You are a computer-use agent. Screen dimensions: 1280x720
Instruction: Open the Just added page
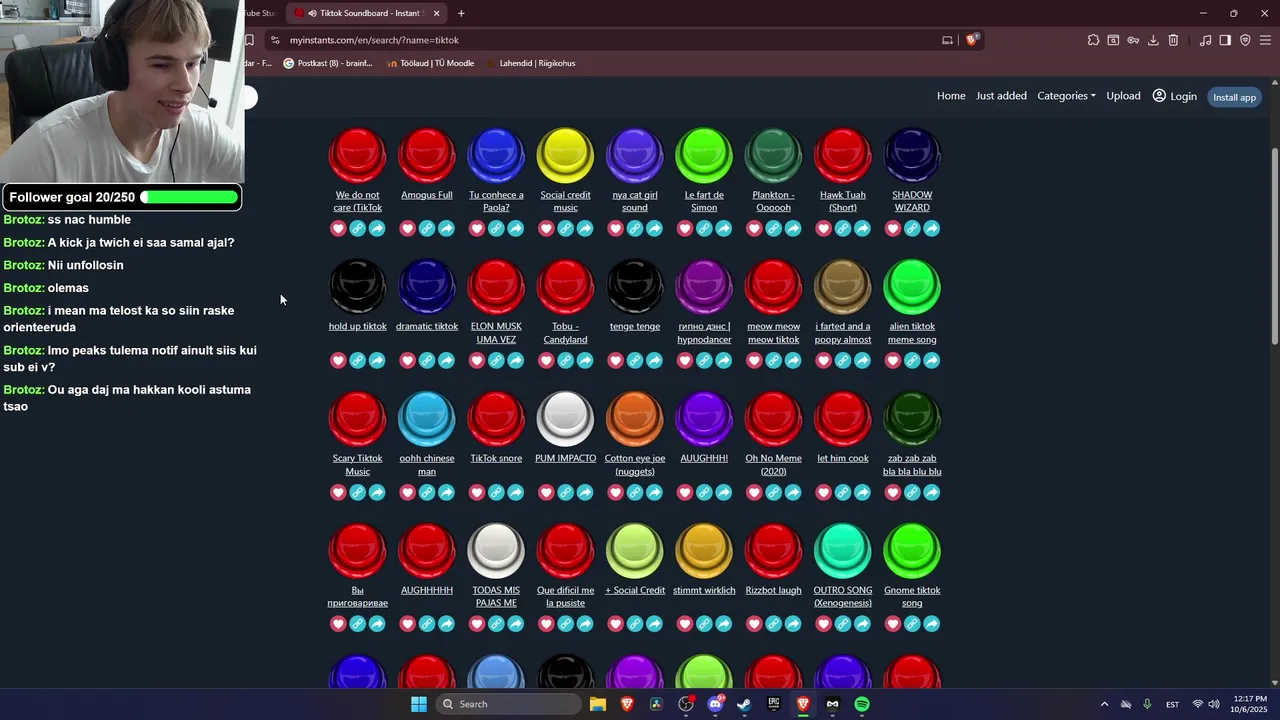[x=1001, y=96]
